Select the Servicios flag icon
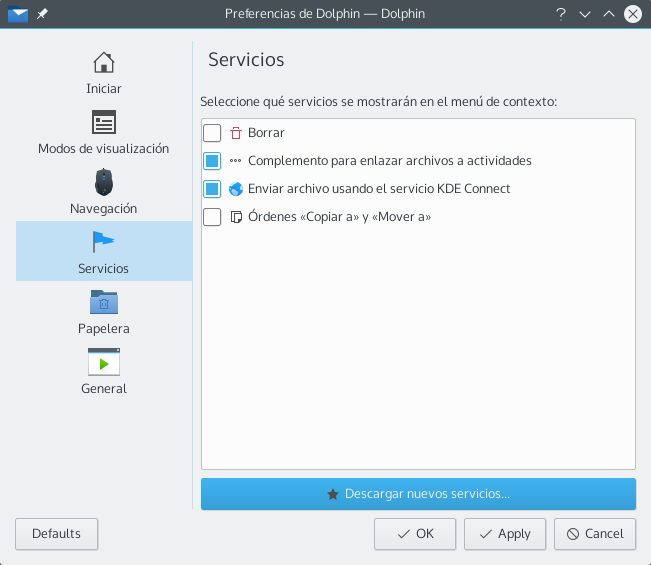651x565 pixels. pyautogui.click(x=103, y=242)
